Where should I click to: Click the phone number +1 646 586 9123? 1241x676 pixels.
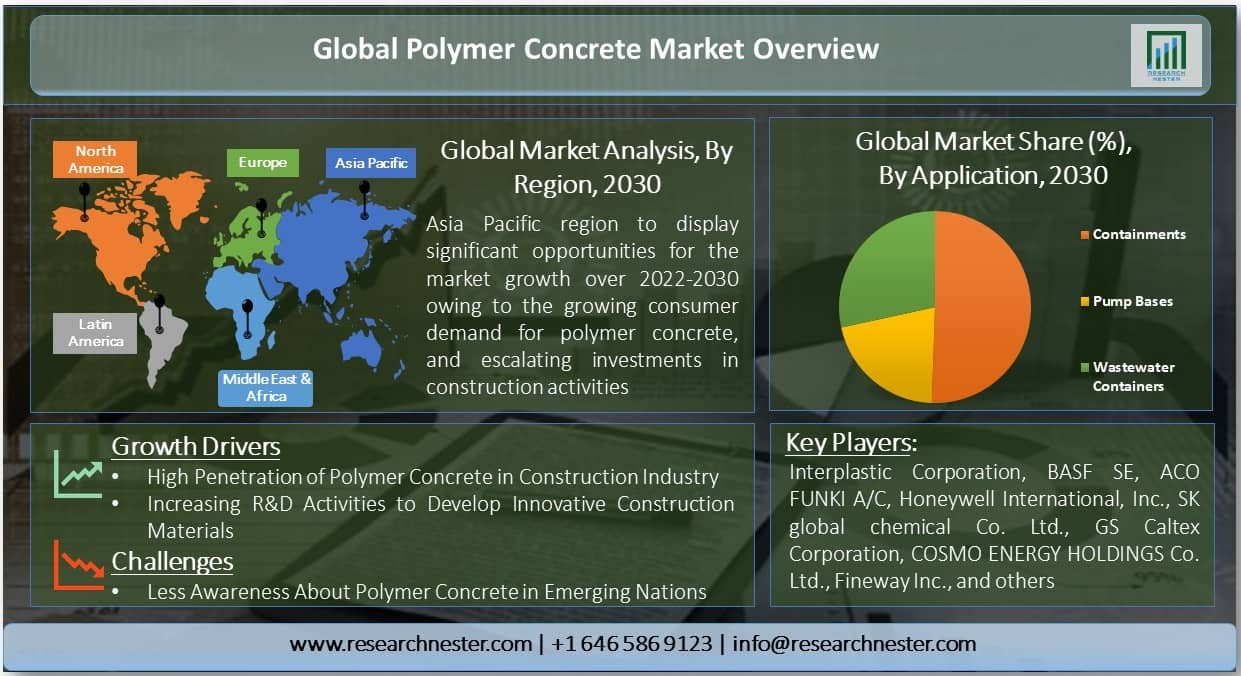[x=632, y=644]
